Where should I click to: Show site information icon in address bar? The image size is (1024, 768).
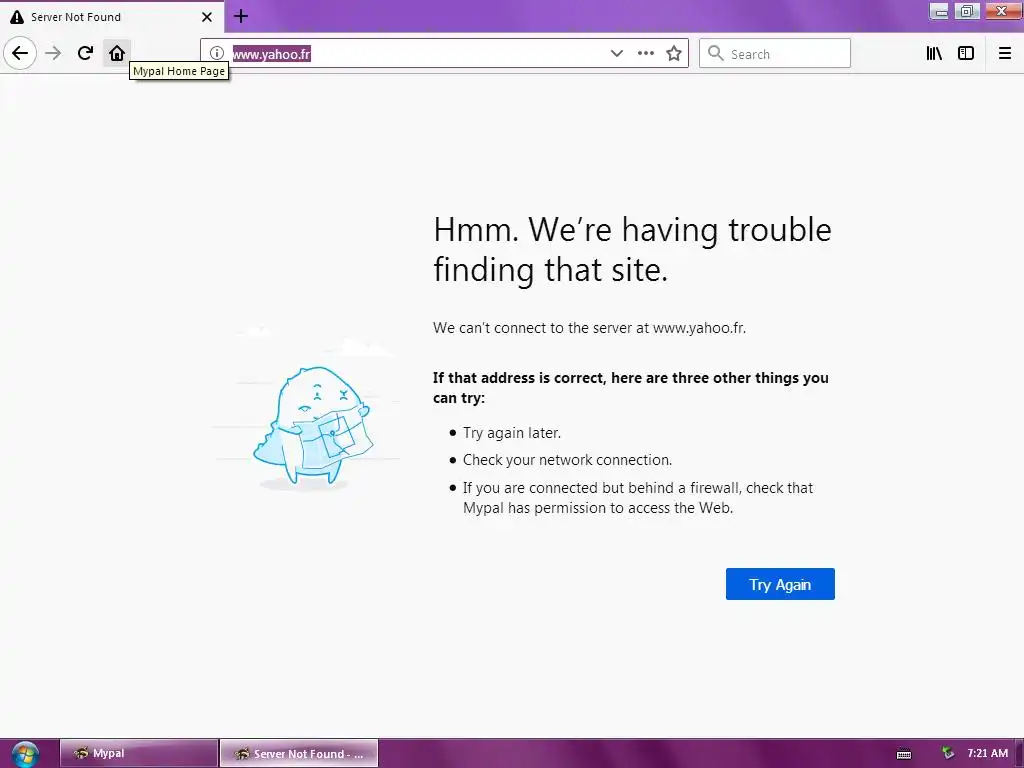[217, 54]
